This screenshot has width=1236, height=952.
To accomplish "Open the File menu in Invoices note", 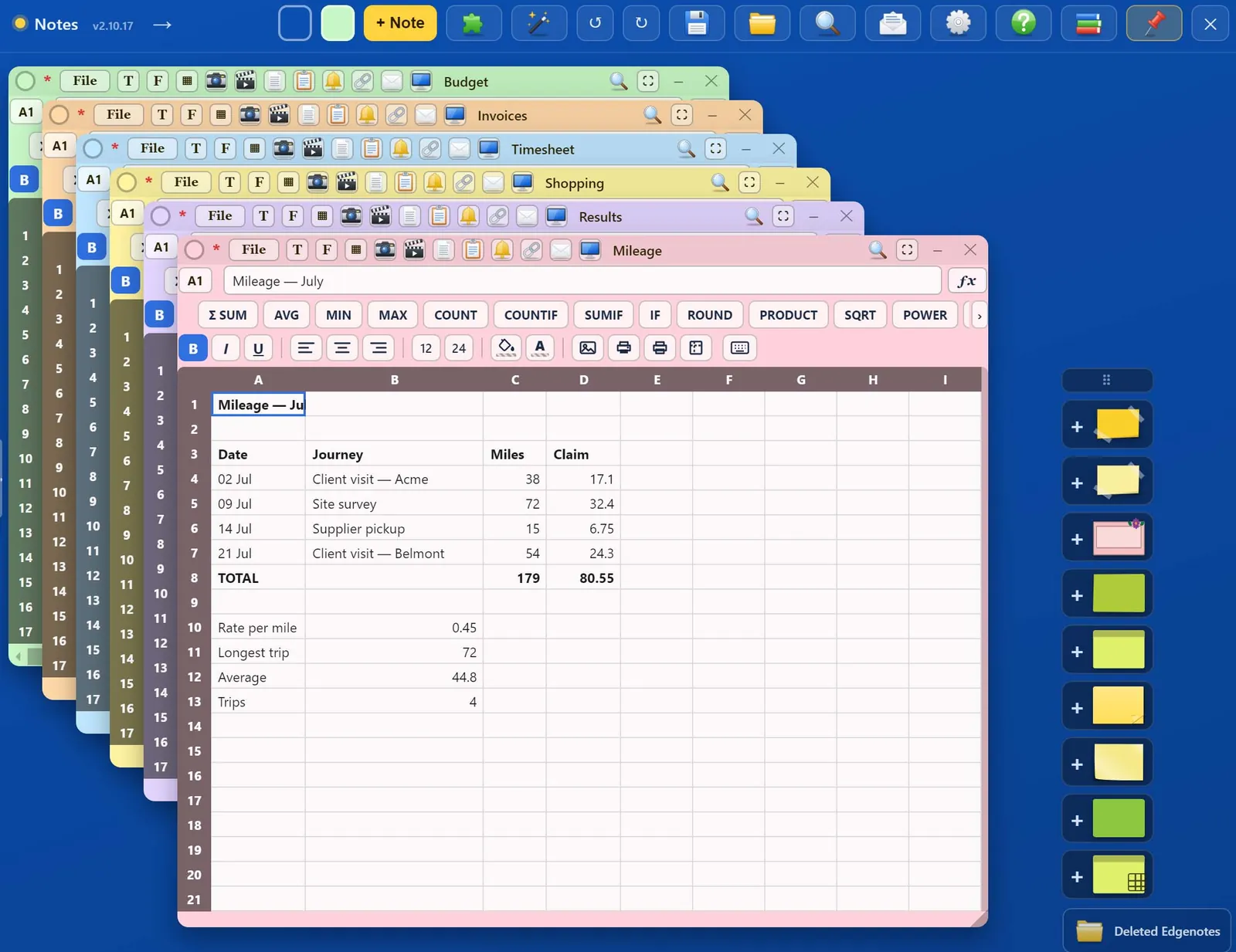I will [x=118, y=114].
